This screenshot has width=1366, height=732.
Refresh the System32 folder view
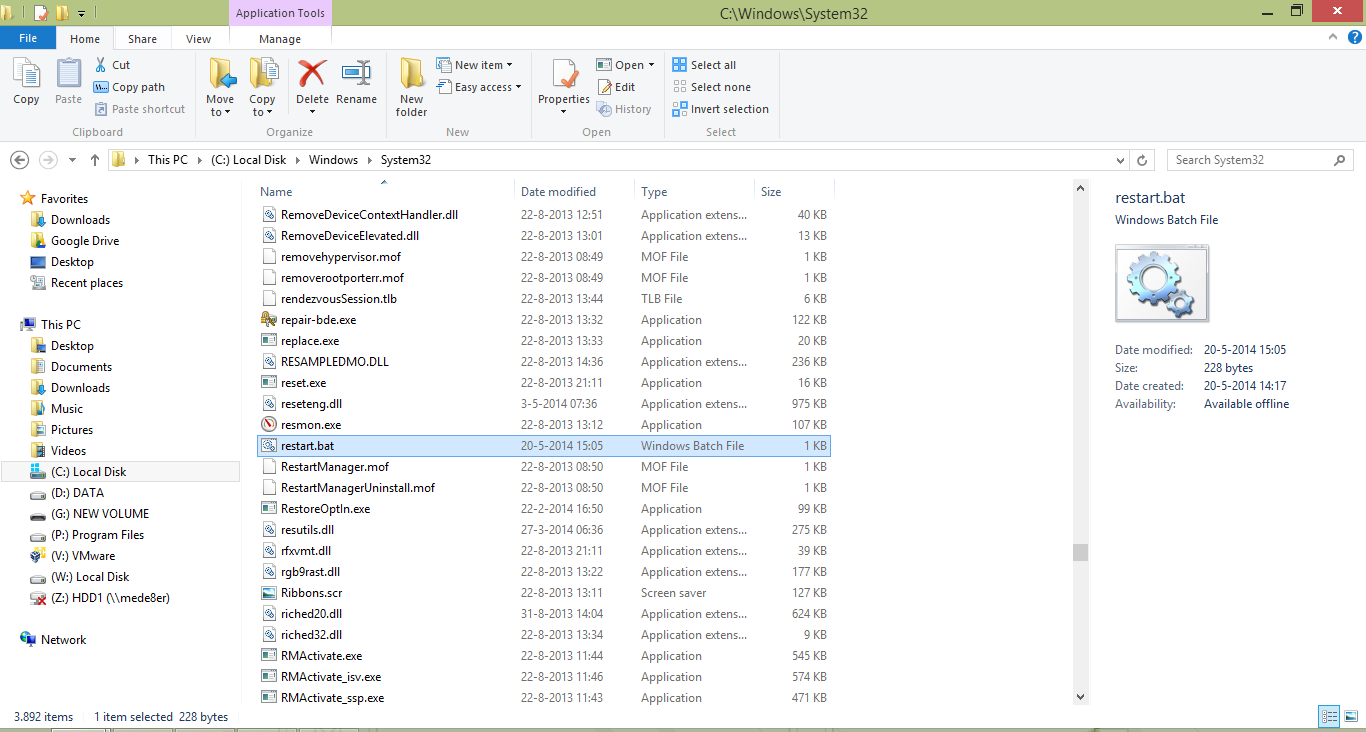1144,160
